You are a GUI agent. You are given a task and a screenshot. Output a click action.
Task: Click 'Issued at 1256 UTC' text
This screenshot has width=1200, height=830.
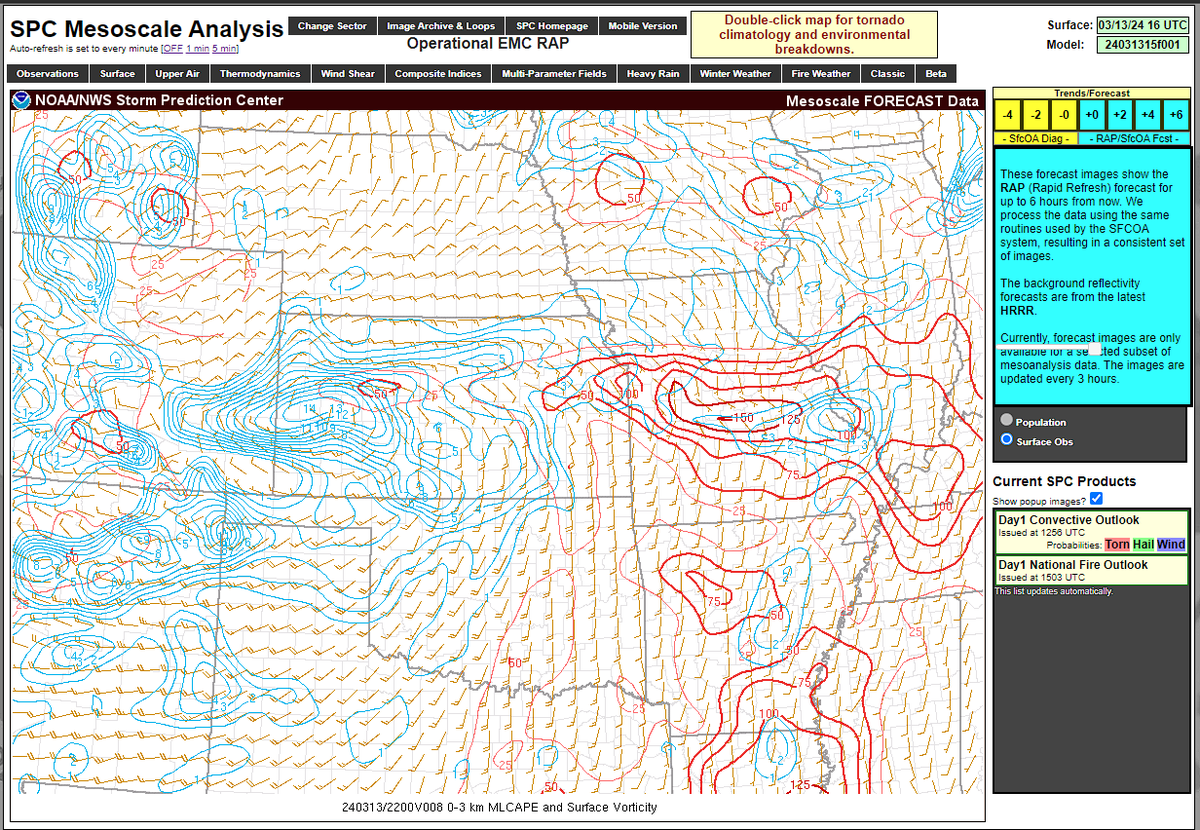[1040, 533]
